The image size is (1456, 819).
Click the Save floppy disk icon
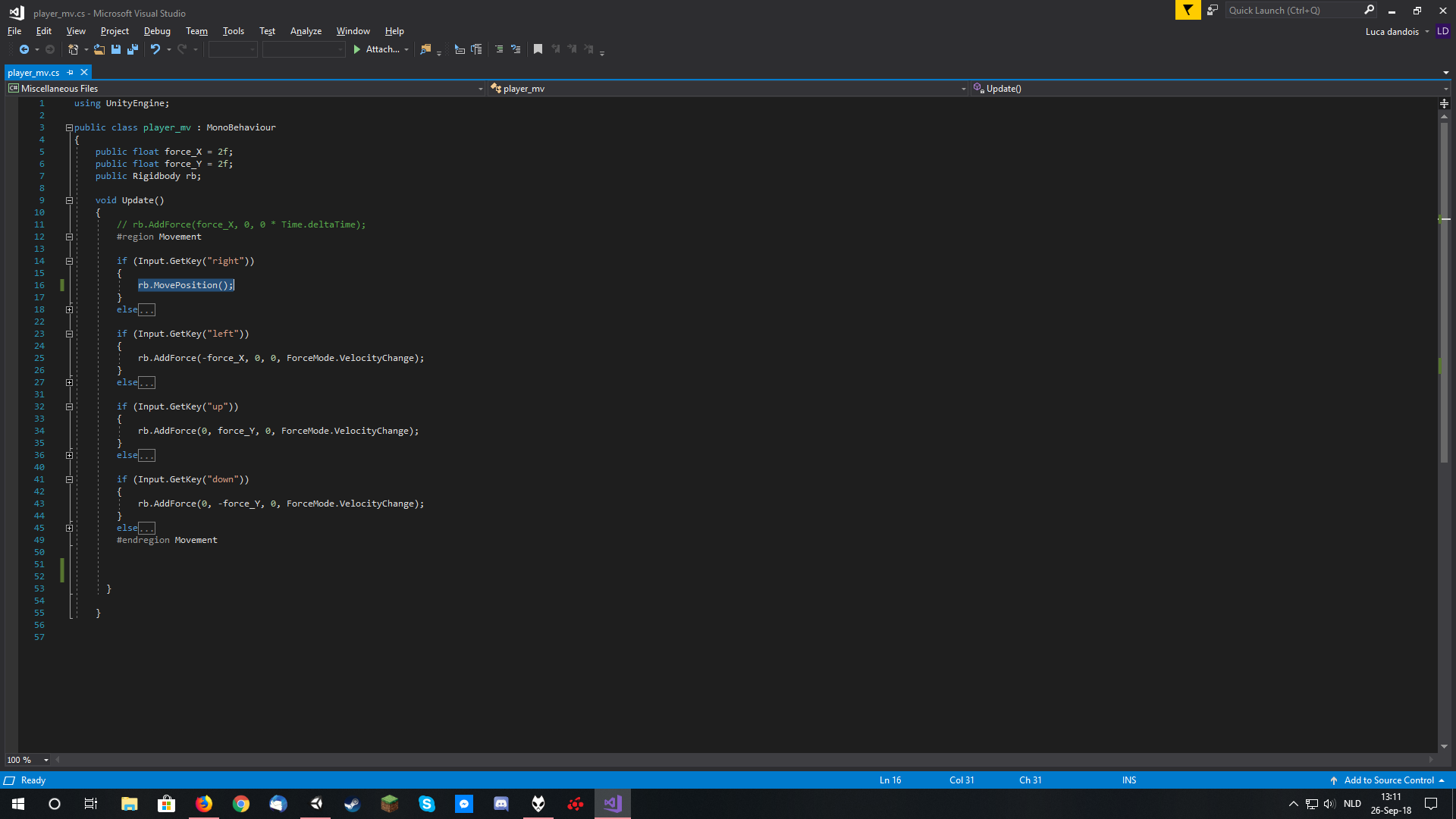116,49
